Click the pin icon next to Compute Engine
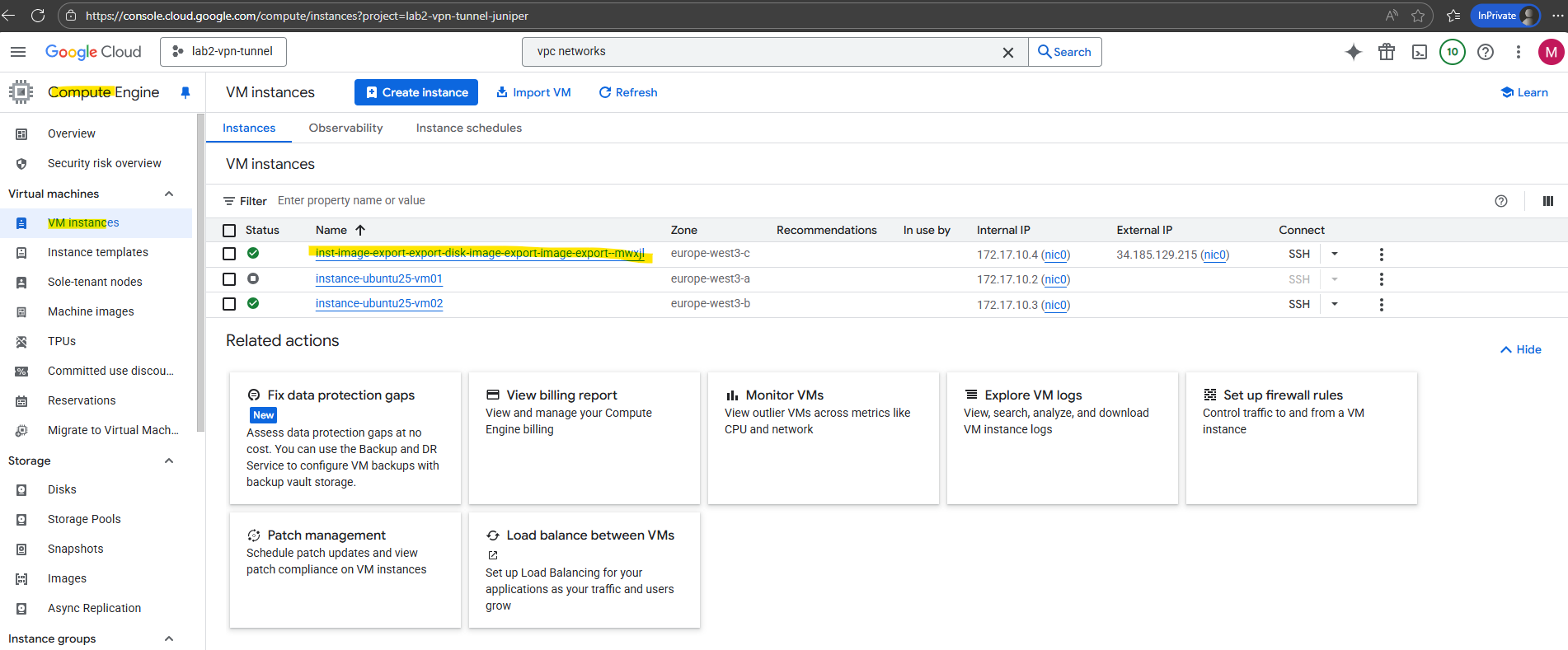This screenshot has height=650, width=1568. pyautogui.click(x=185, y=92)
